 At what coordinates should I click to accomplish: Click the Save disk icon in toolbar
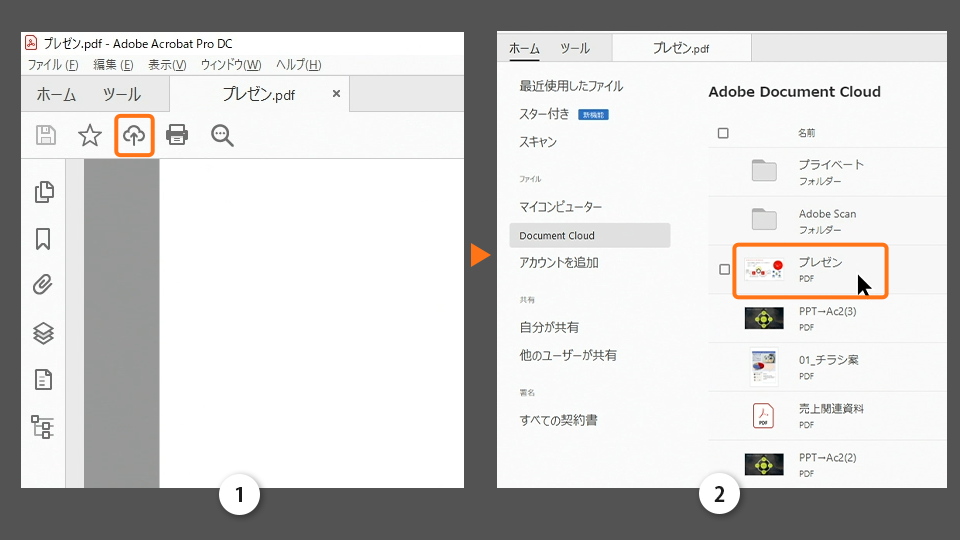pos(46,135)
